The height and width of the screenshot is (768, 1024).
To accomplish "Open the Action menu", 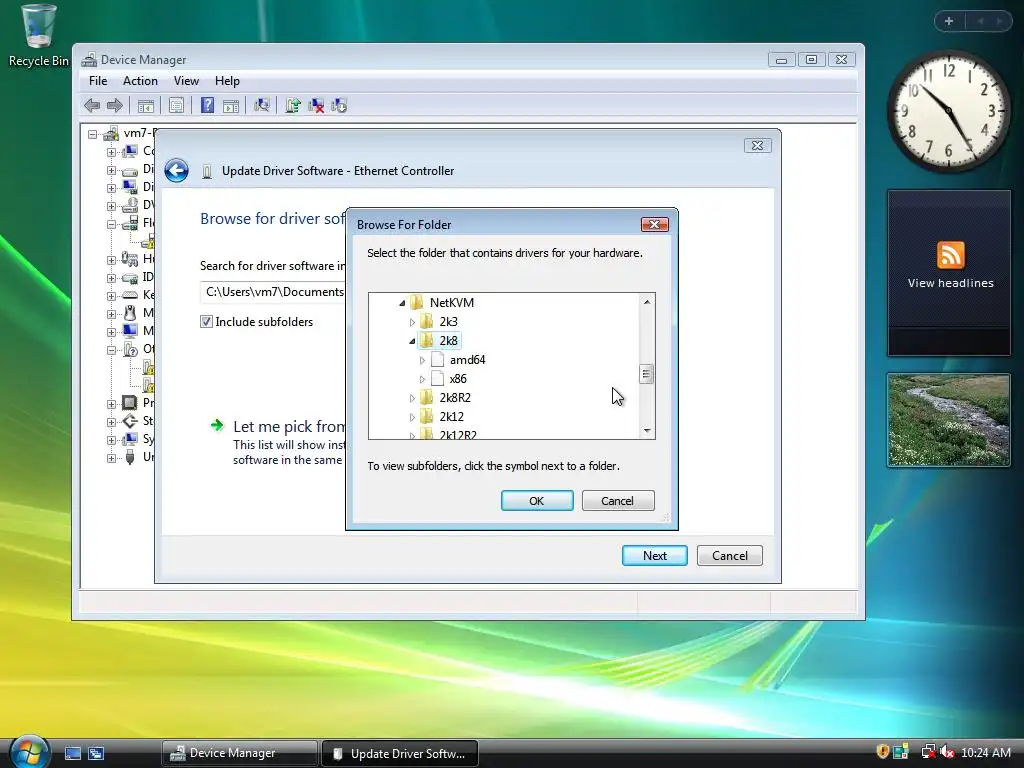I will [x=140, y=81].
